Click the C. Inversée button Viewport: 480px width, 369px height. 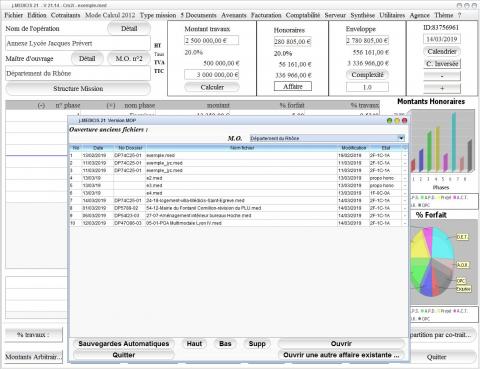coord(442,64)
